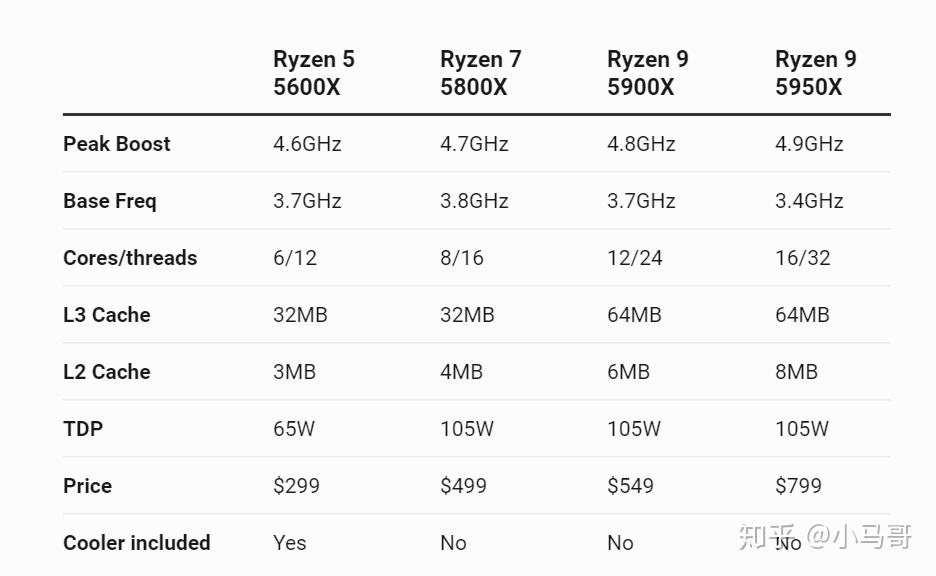Click the 3.4GHz base frequency value
The height and width of the screenshot is (576, 936).
coord(809,201)
